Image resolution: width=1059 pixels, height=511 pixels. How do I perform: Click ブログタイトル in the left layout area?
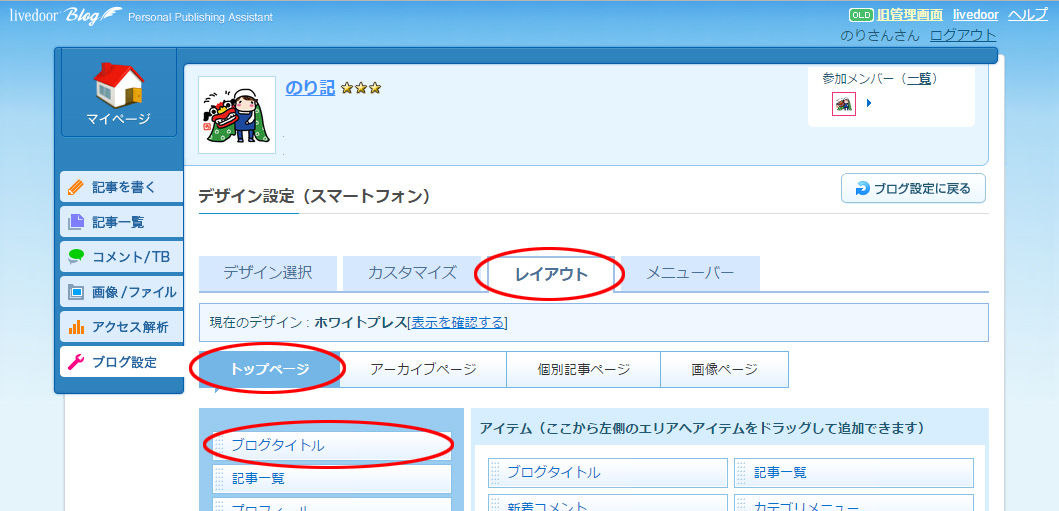pyautogui.click(x=332, y=446)
